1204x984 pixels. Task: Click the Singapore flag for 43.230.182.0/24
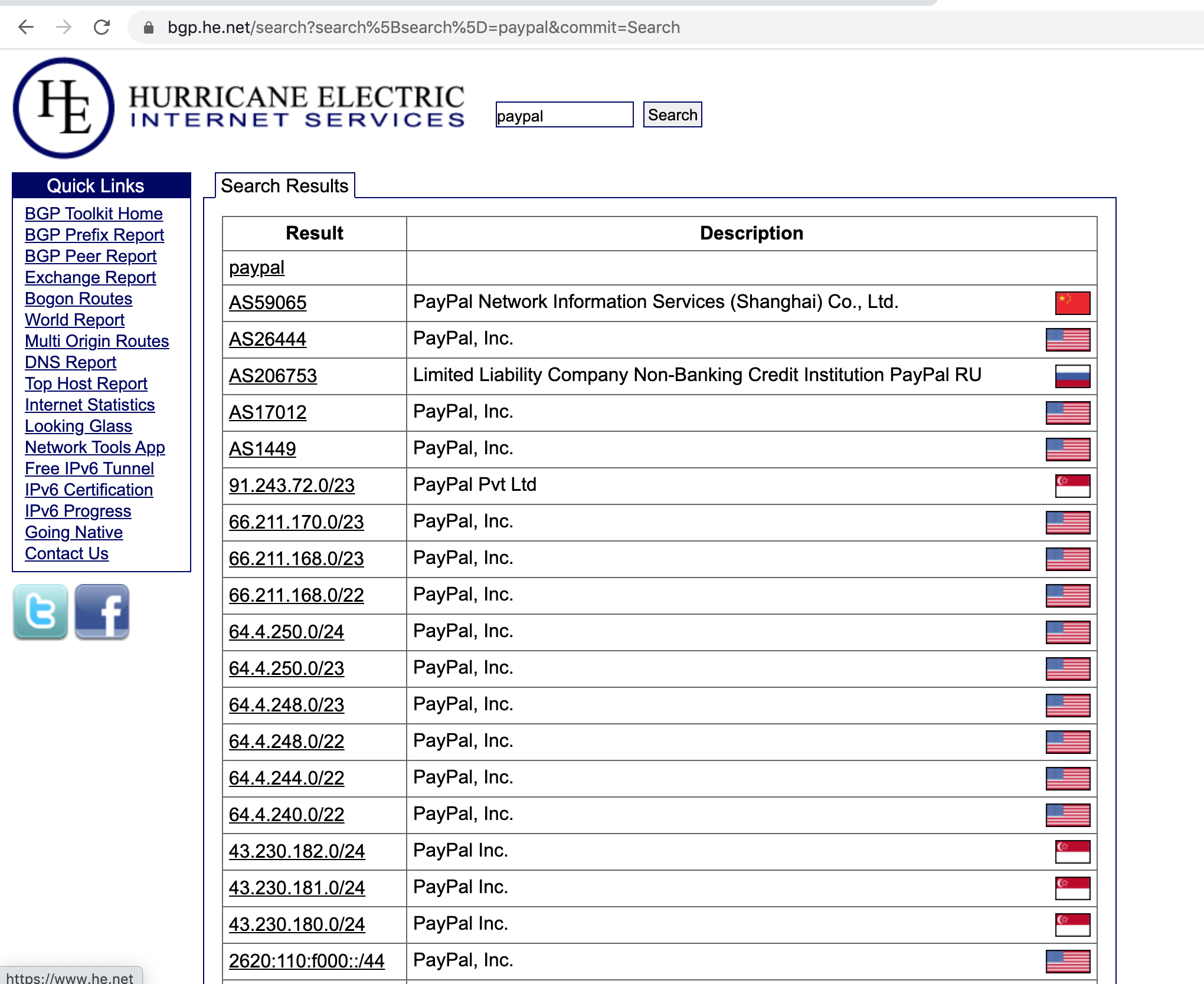[1072, 852]
